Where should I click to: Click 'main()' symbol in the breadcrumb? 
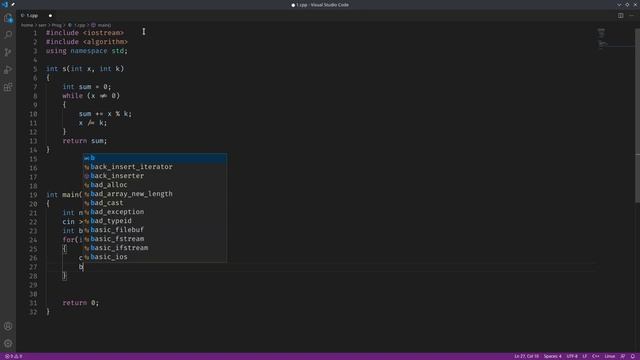point(104,25)
